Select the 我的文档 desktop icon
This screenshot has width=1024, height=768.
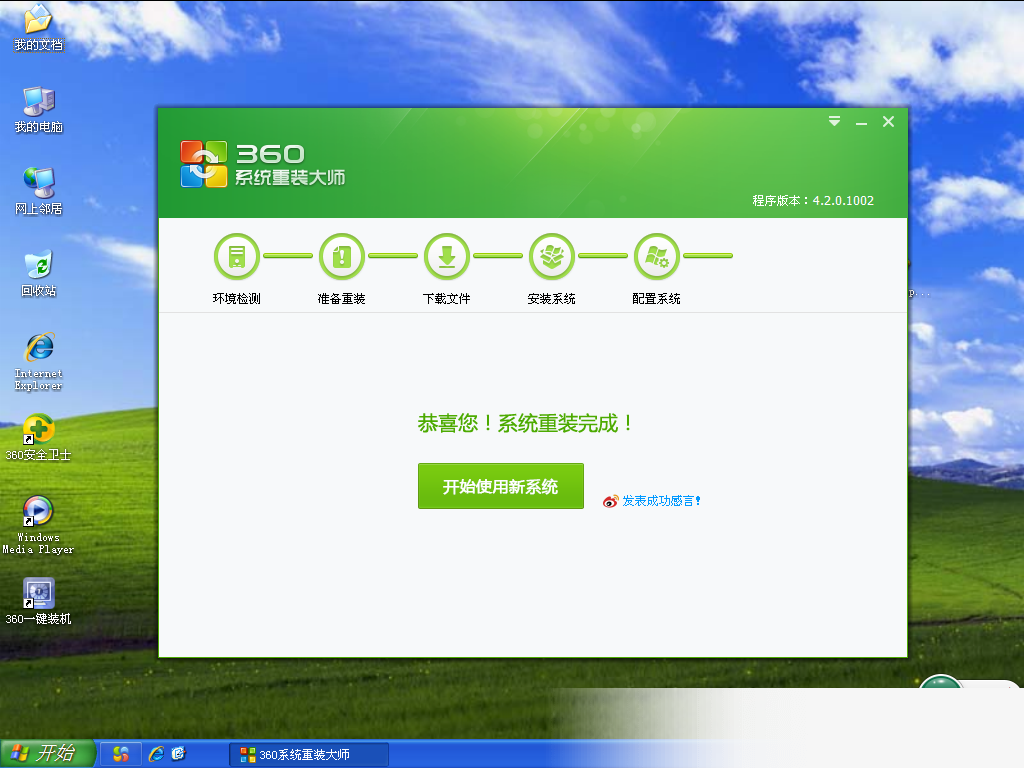[39, 27]
